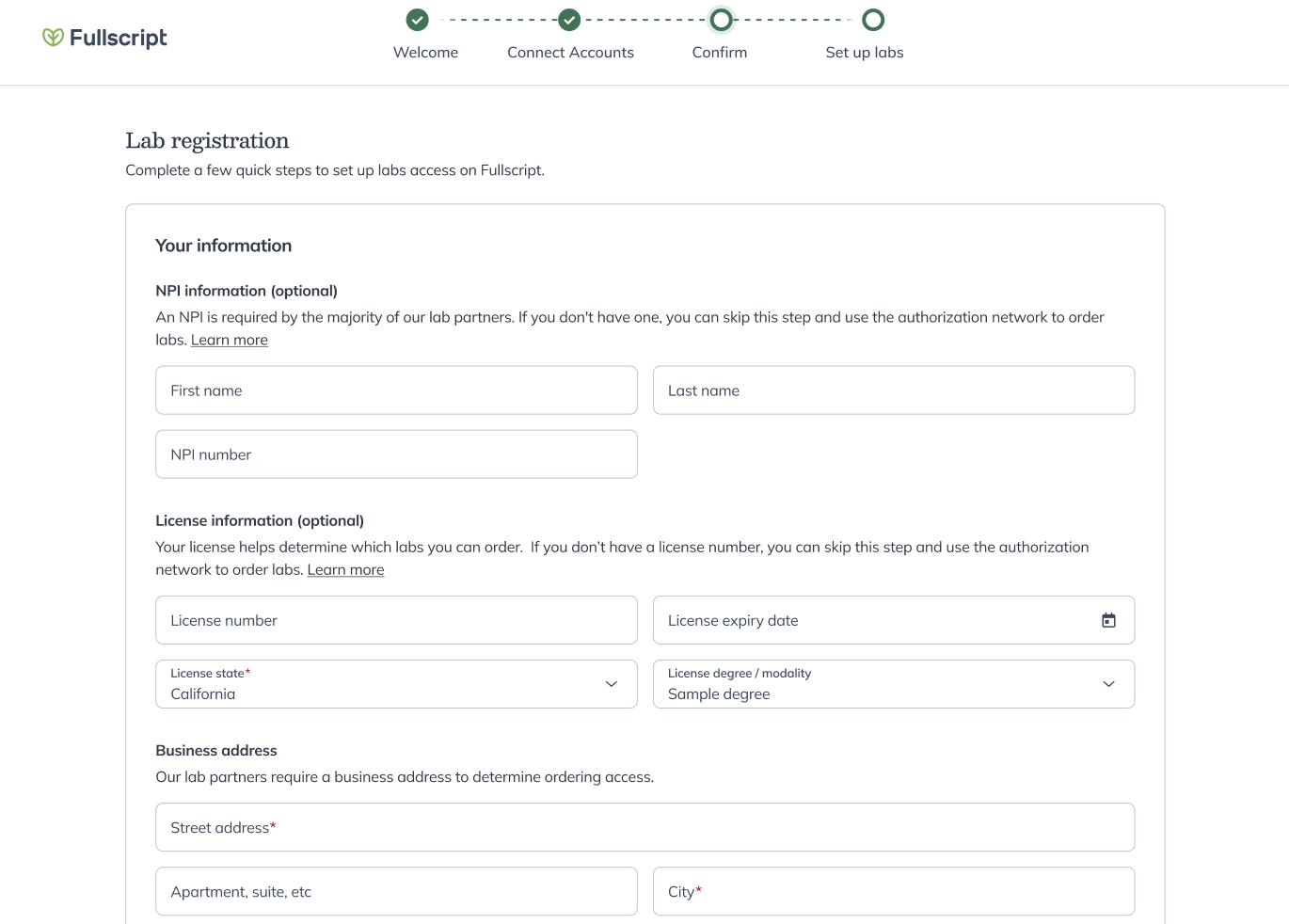The width and height of the screenshot is (1289, 924).
Task: Open Learn more link under License information
Action: 345,569
